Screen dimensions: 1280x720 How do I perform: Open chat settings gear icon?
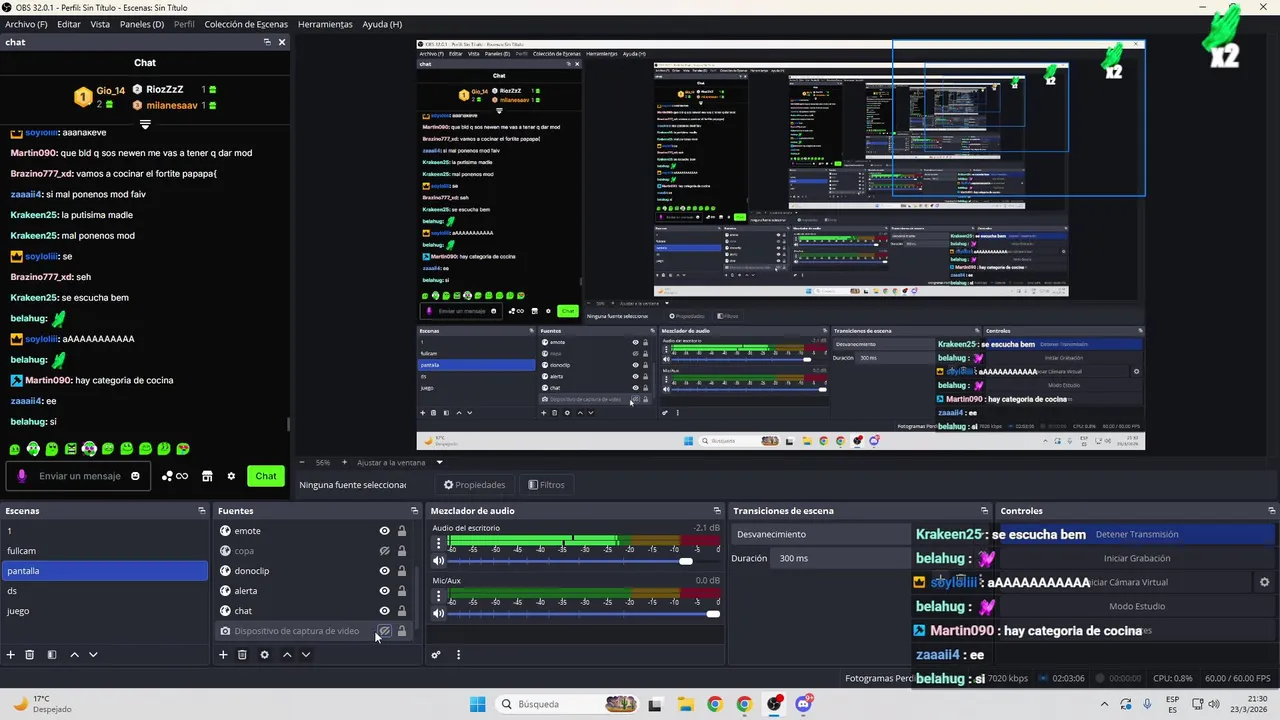231,476
